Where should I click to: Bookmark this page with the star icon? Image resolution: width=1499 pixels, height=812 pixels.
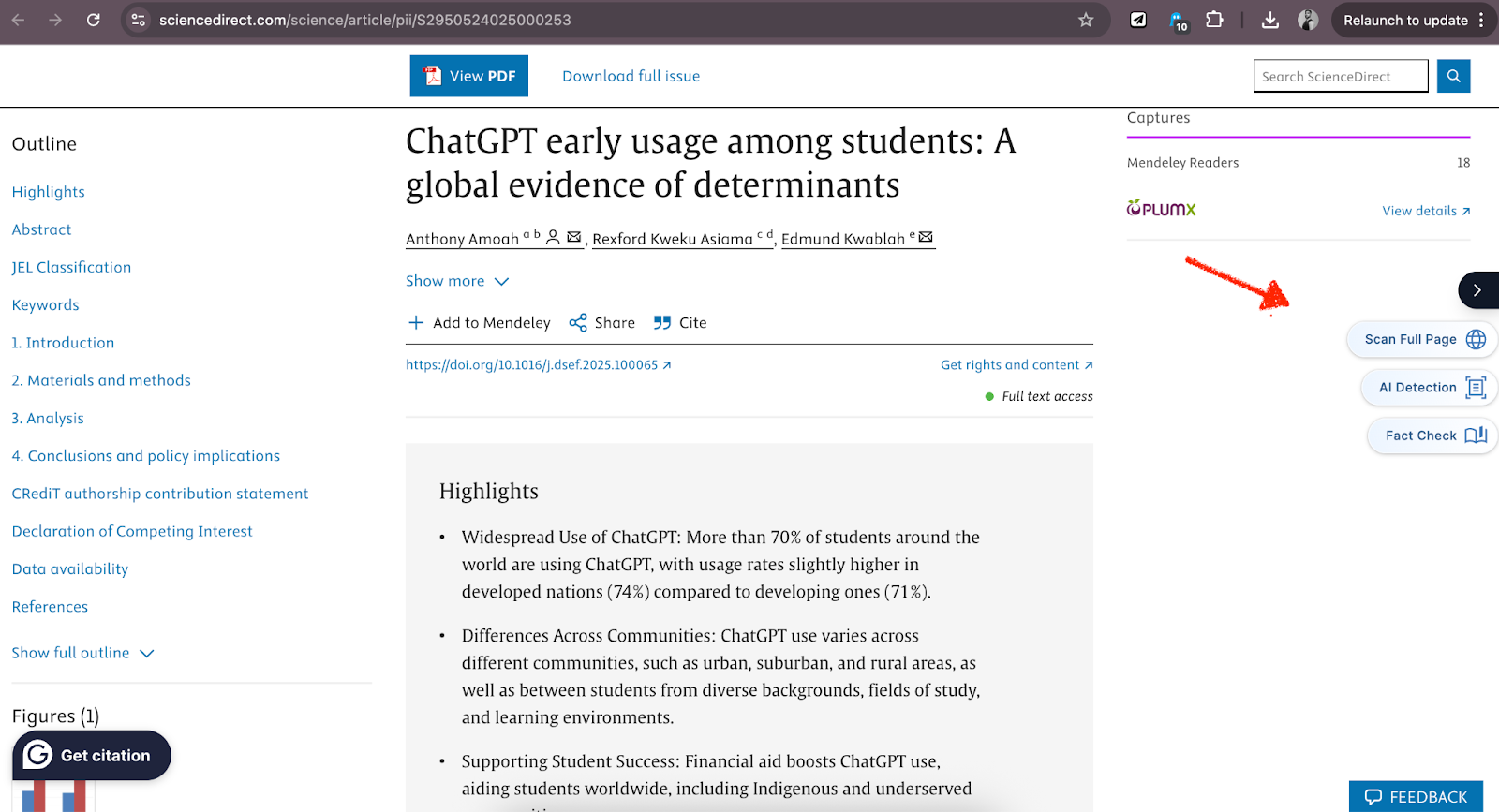coord(1086,20)
